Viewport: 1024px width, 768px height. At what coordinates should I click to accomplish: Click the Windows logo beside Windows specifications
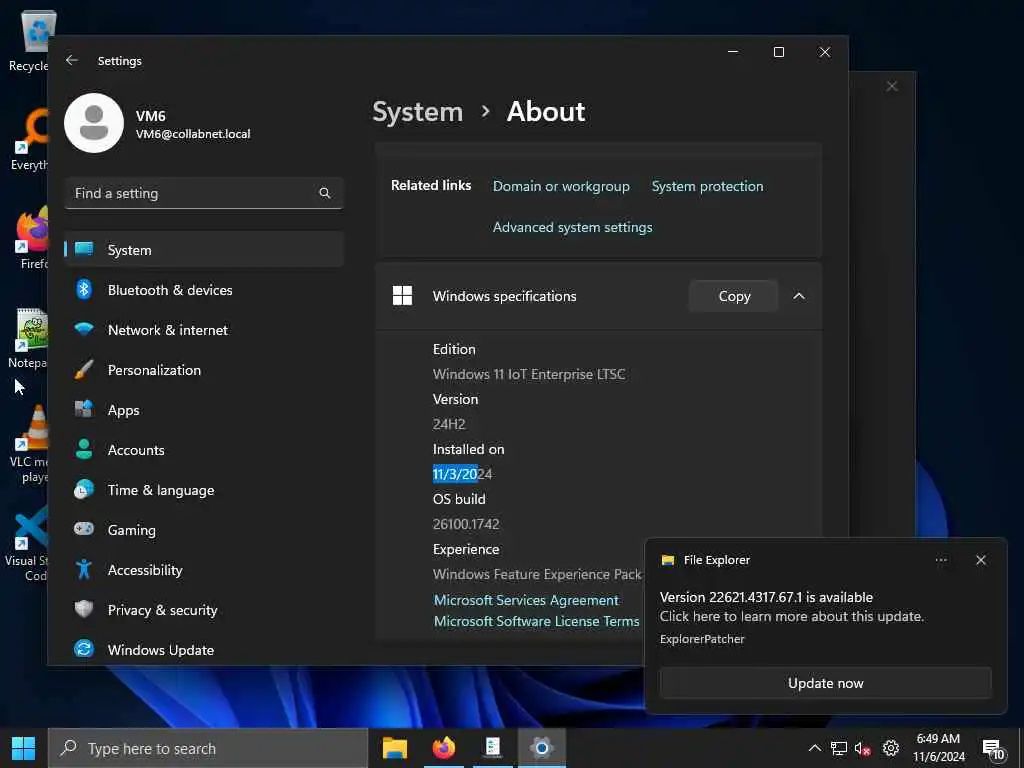402,296
